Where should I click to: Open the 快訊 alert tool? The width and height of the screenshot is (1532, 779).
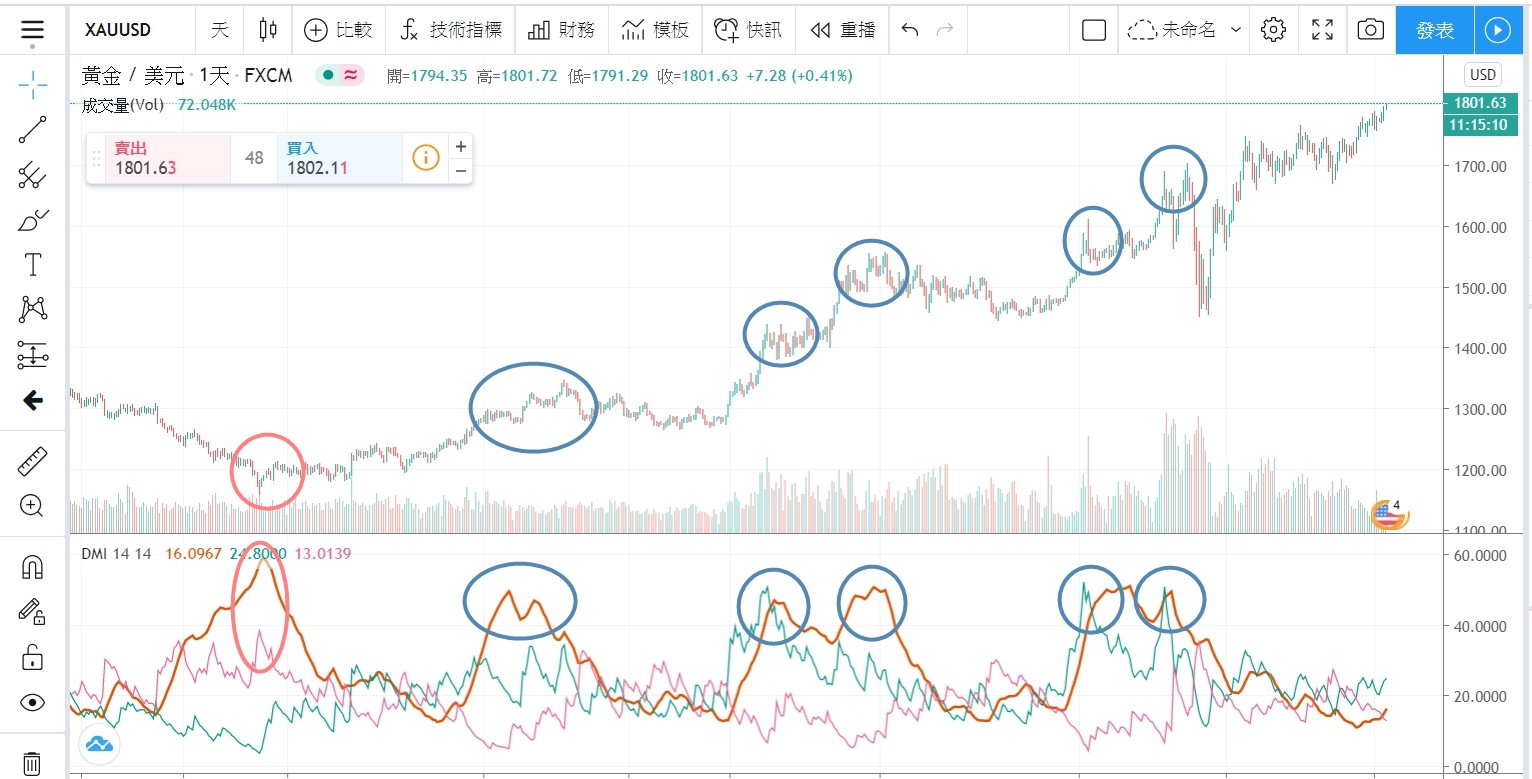pyautogui.click(x=748, y=30)
